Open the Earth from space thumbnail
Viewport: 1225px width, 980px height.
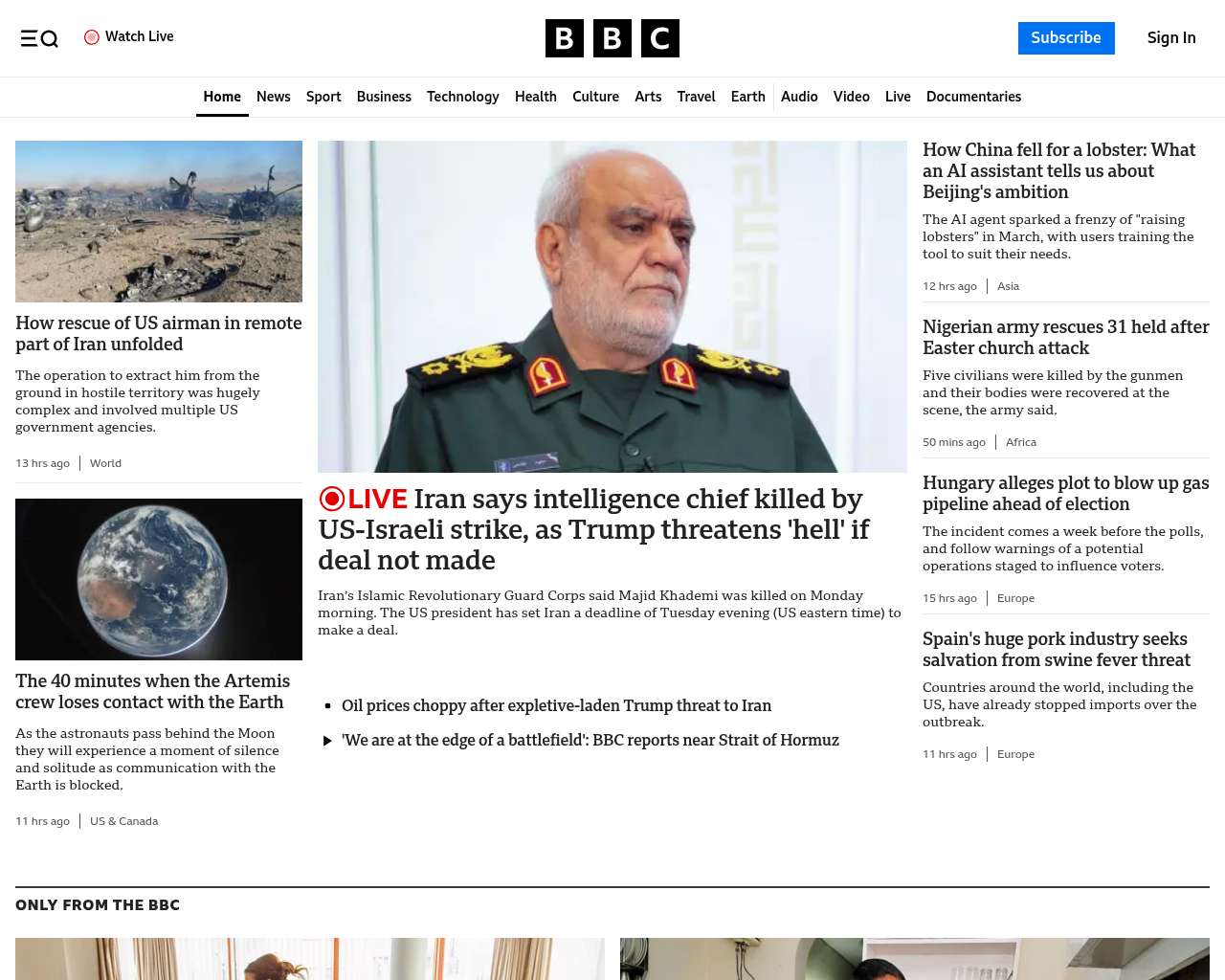coord(159,579)
